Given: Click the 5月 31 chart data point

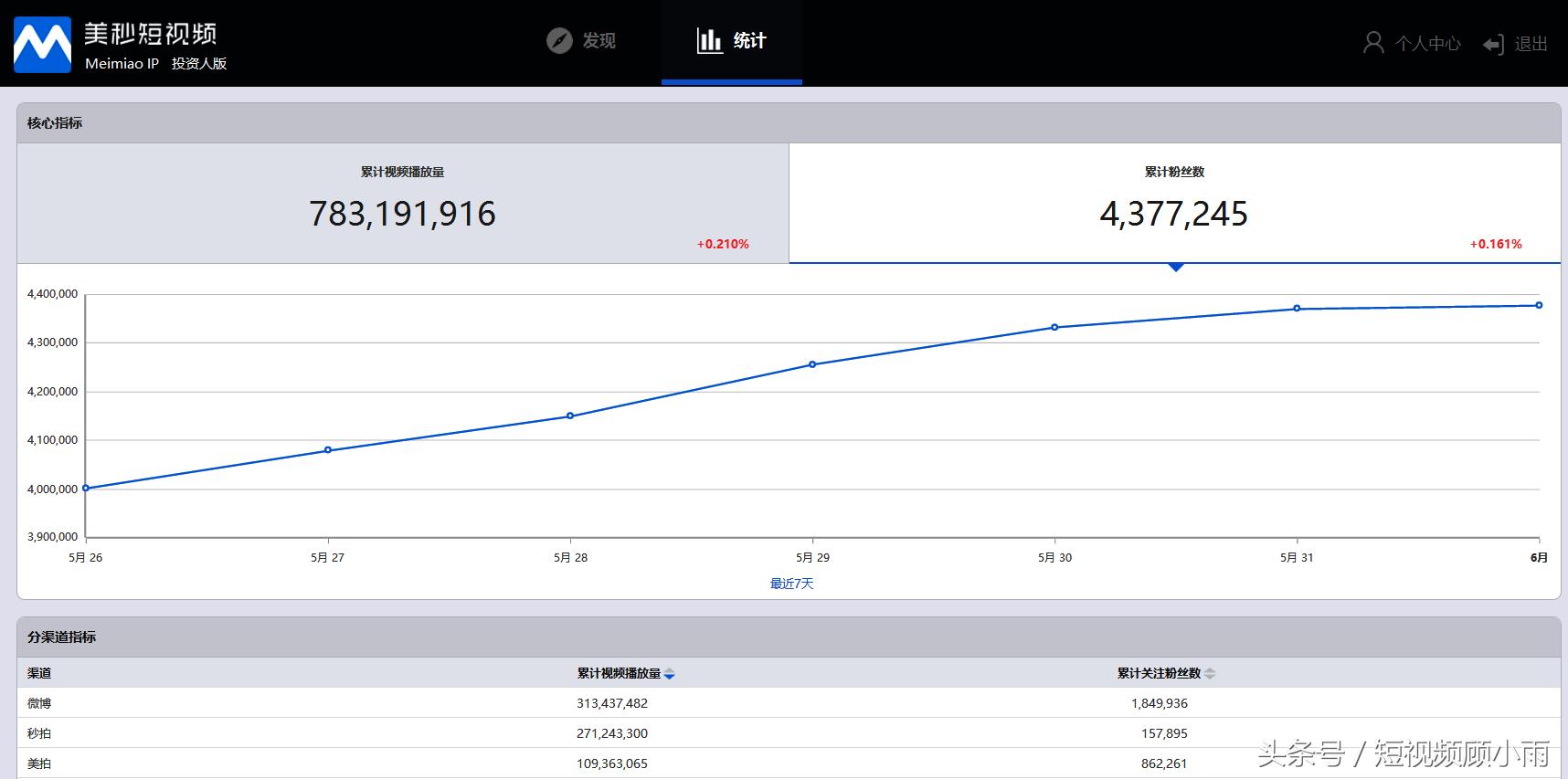Looking at the screenshot, I should click(1297, 309).
